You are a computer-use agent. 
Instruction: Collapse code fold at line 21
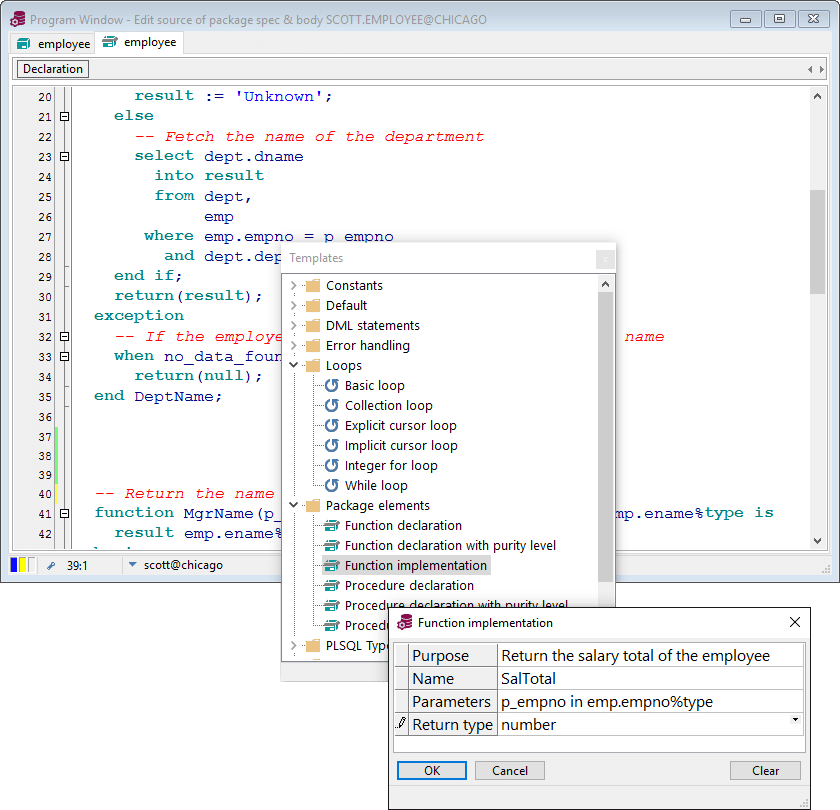(65, 116)
